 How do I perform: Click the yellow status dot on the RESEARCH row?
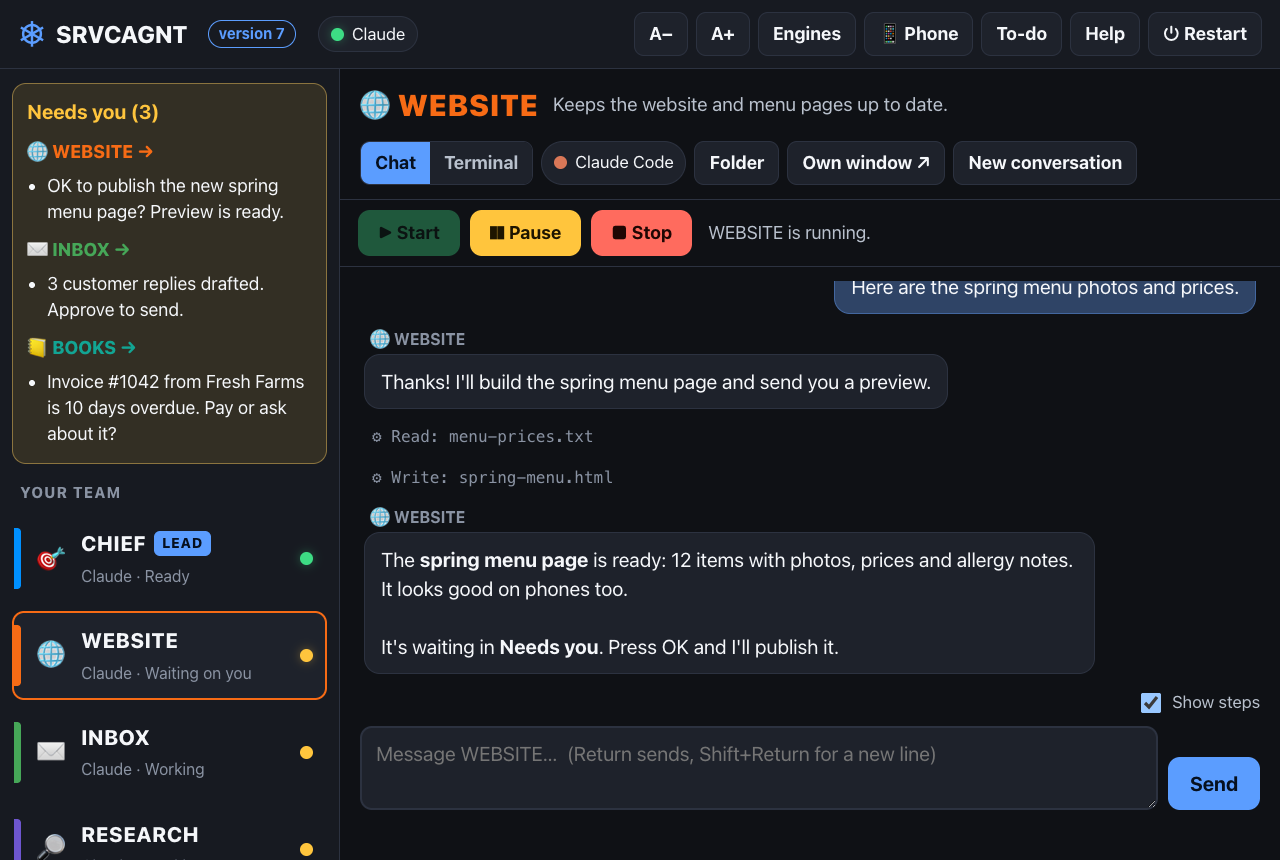[306, 850]
